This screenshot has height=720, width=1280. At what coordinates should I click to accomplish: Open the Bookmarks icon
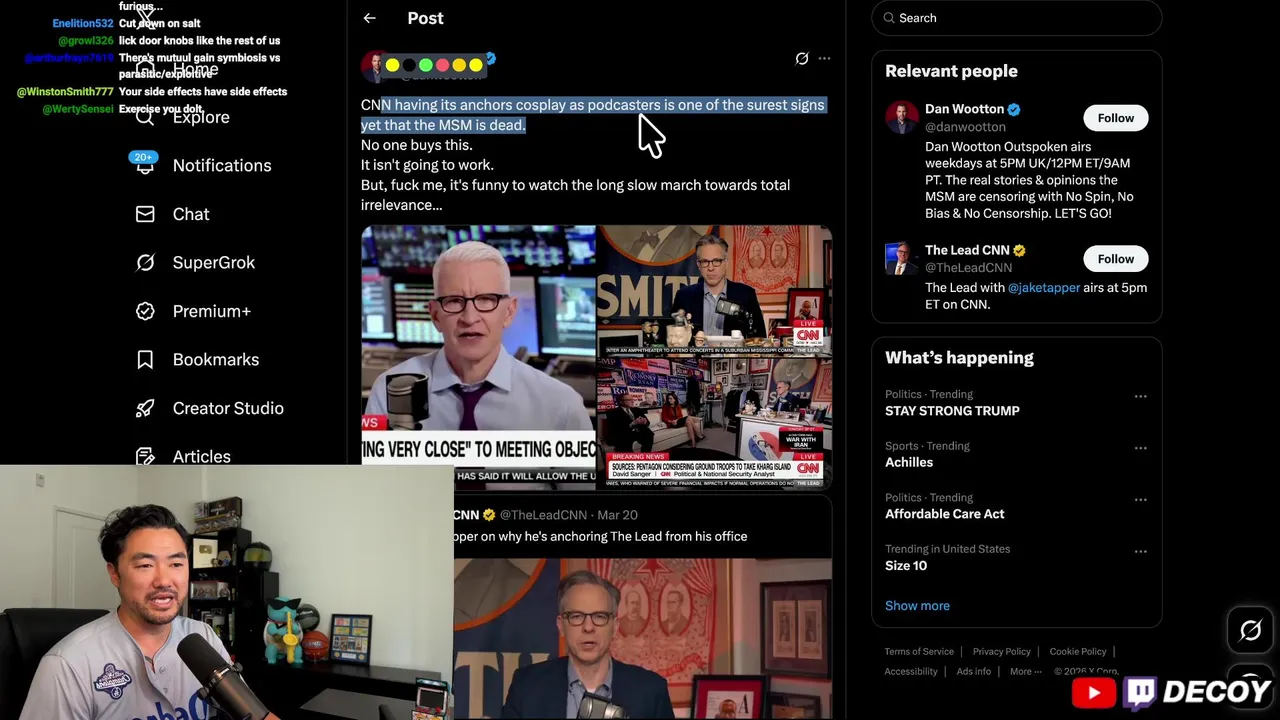click(145, 359)
